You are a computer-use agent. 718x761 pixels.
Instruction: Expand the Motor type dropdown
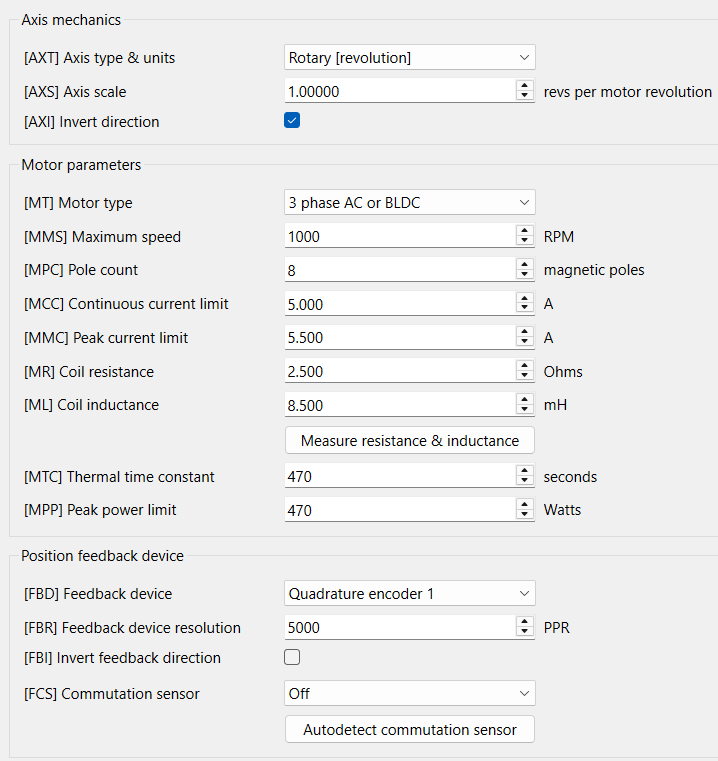pos(410,203)
